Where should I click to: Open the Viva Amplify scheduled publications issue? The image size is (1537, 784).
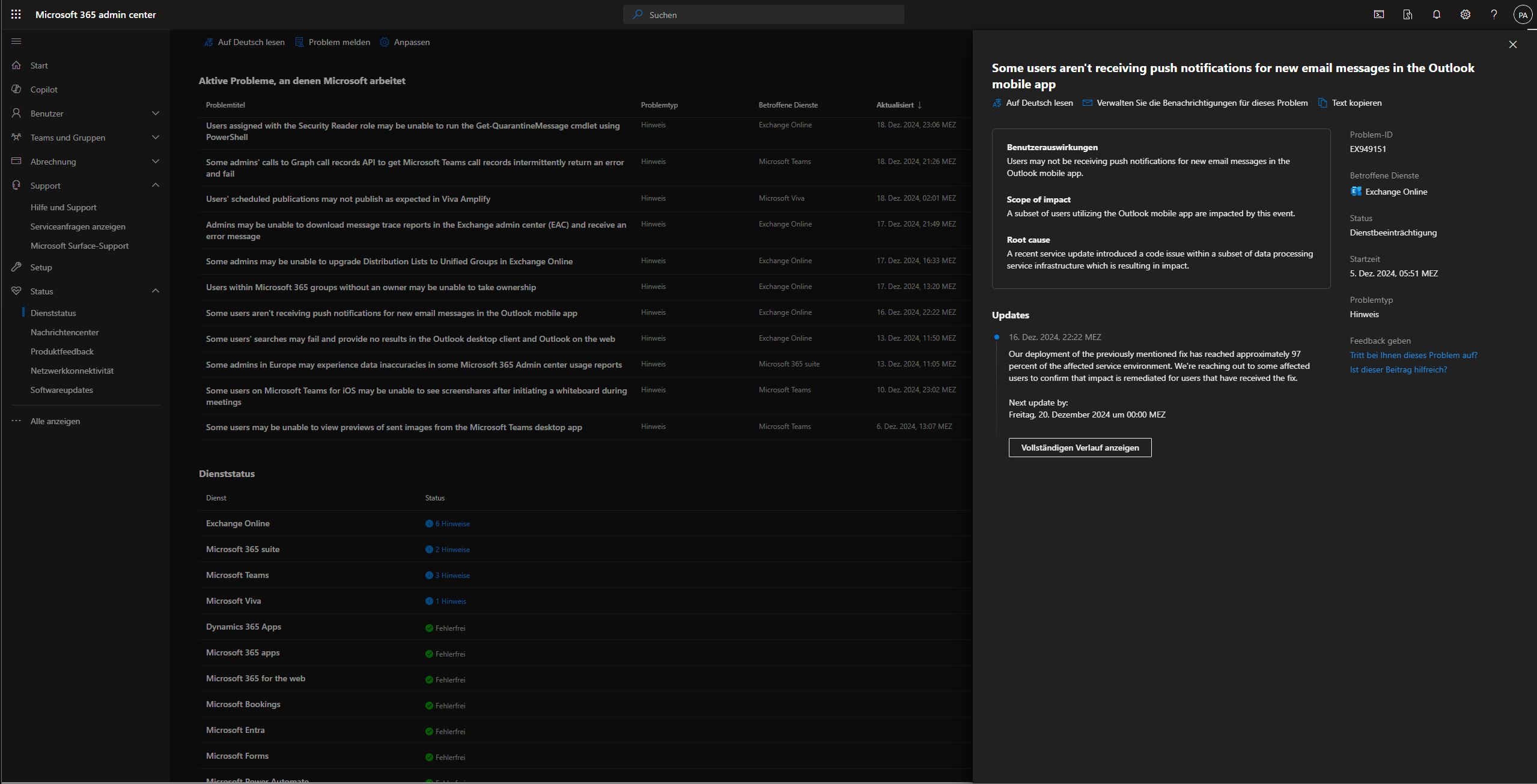348,199
